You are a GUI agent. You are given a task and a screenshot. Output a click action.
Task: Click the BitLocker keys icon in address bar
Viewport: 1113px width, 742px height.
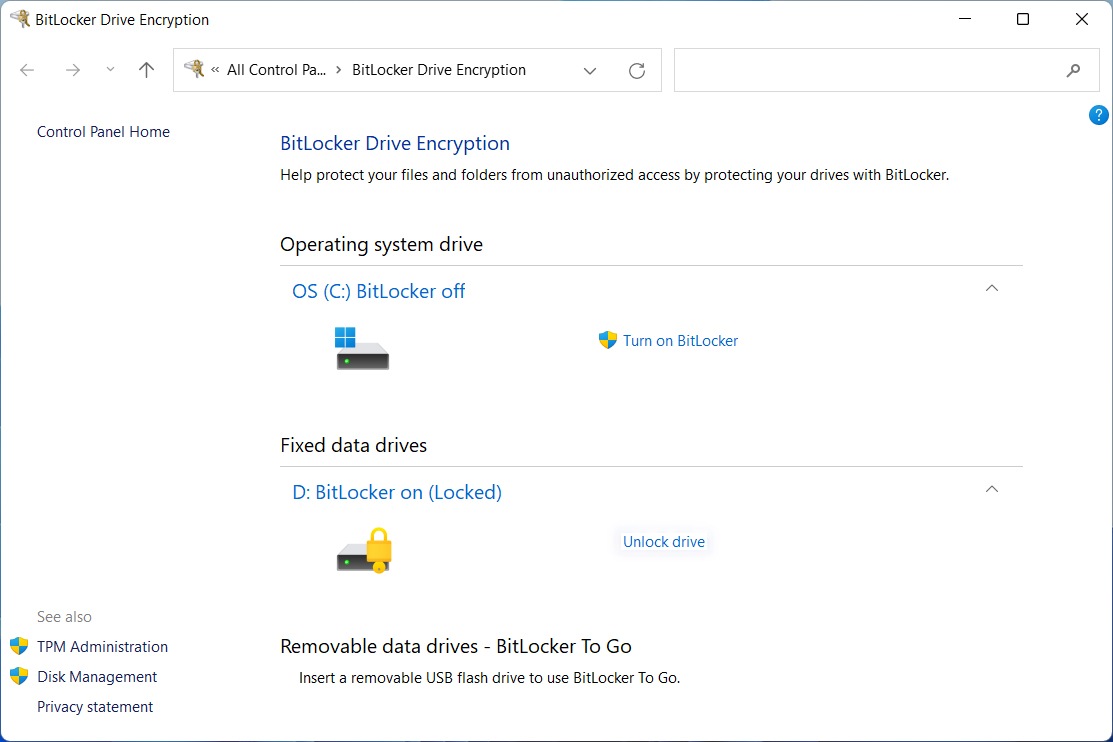tap(194, 69)
